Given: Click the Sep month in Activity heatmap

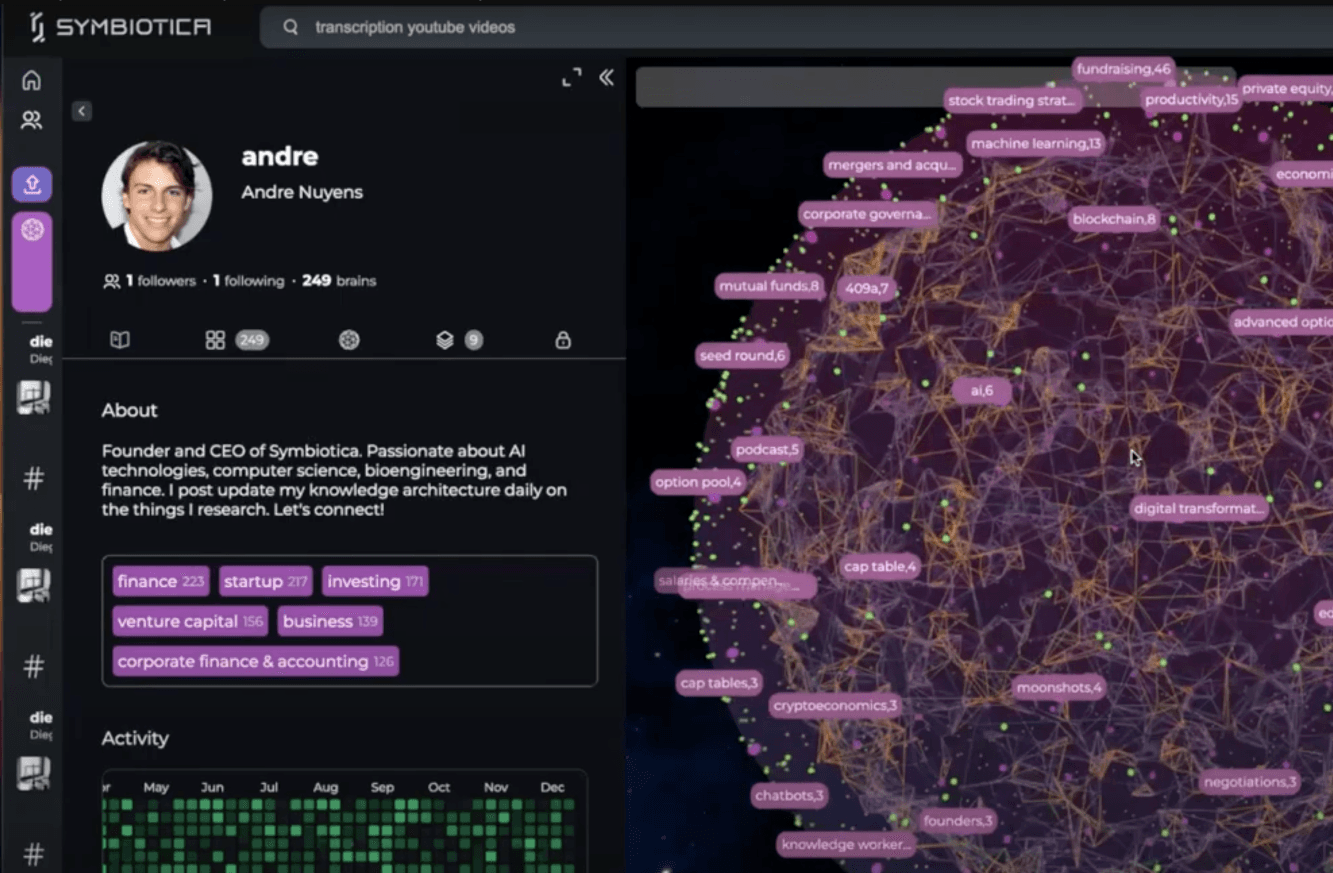Looking at the screenshot, I should click(382, 788).
